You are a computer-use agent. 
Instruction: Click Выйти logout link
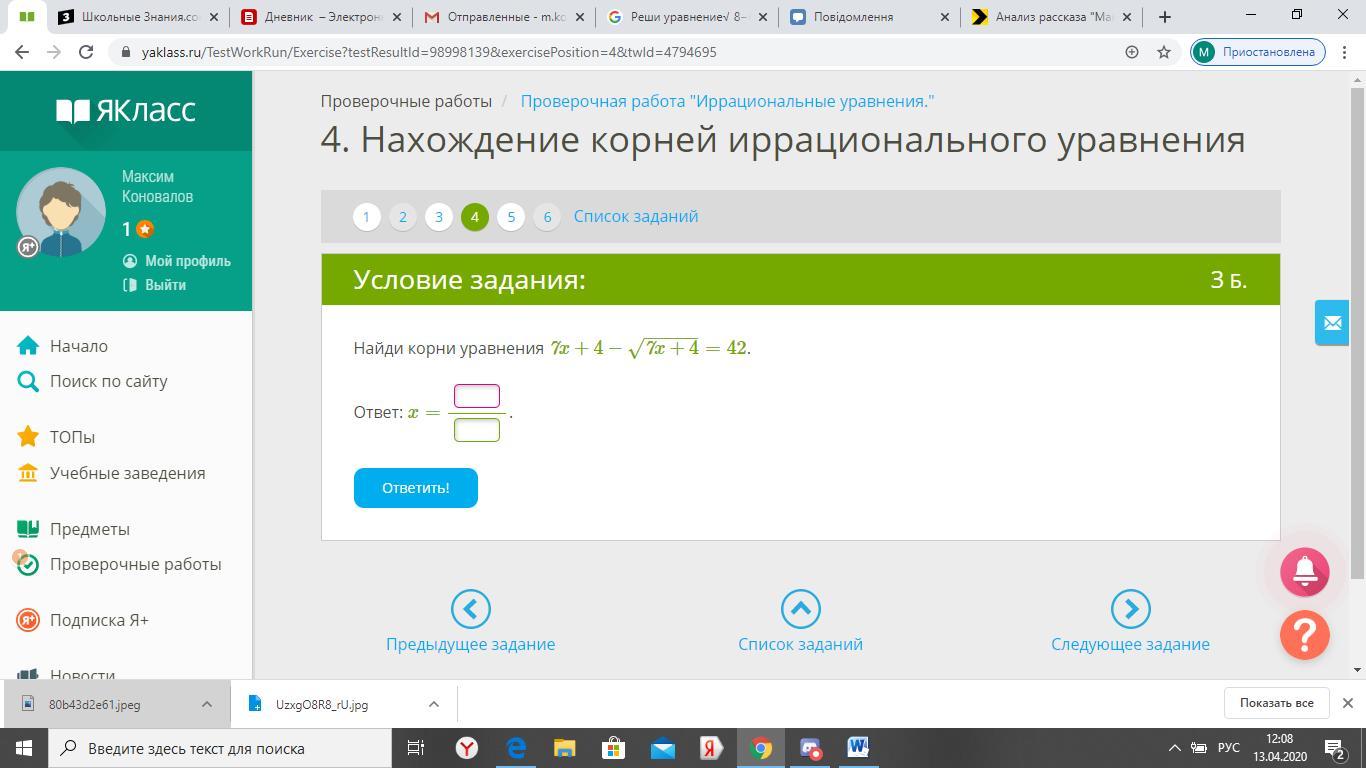pyautogui.click(x=165, y=285)
